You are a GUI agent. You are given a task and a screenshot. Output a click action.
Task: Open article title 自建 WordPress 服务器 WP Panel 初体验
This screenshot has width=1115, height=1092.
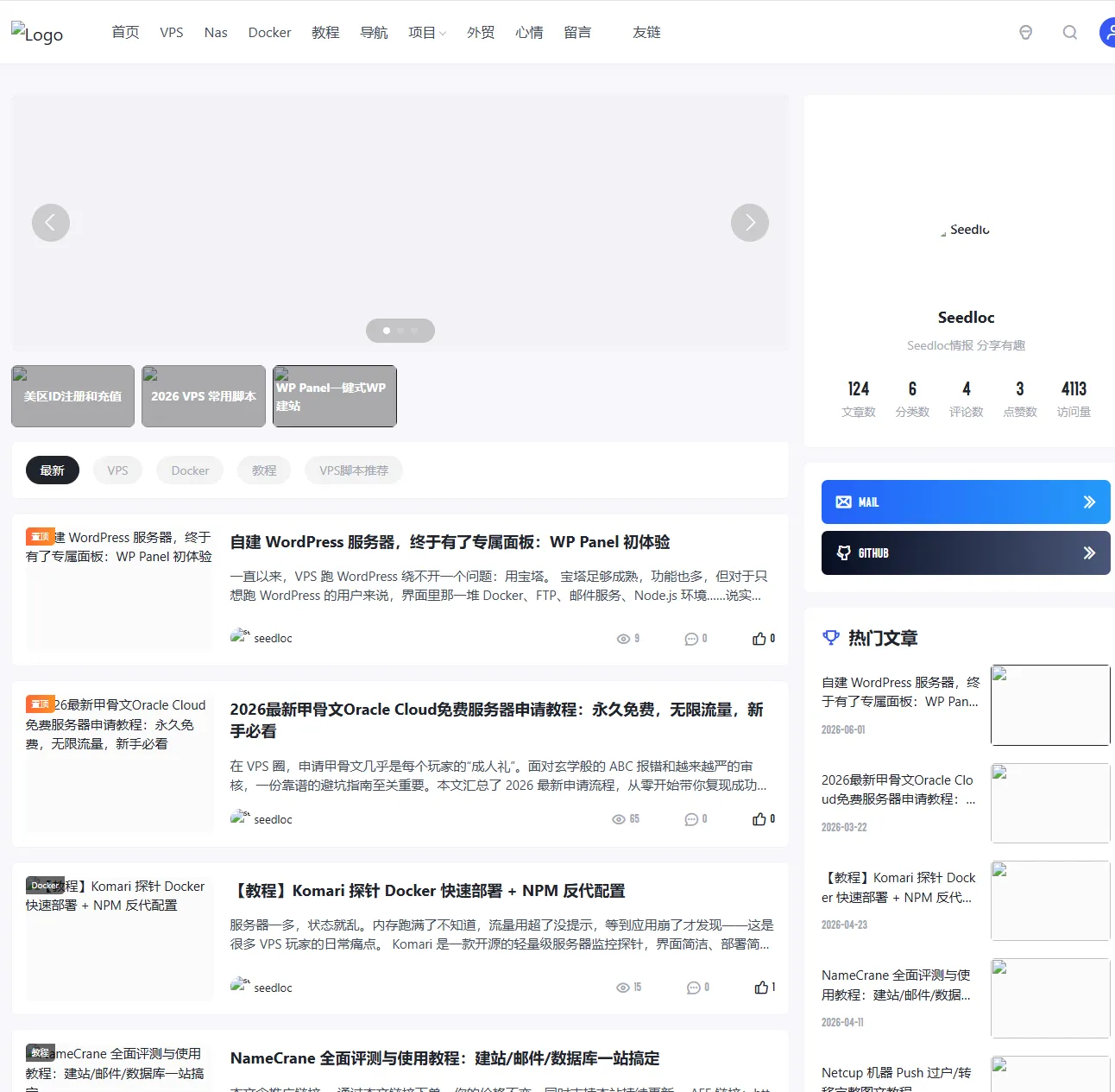coord(450,542)
